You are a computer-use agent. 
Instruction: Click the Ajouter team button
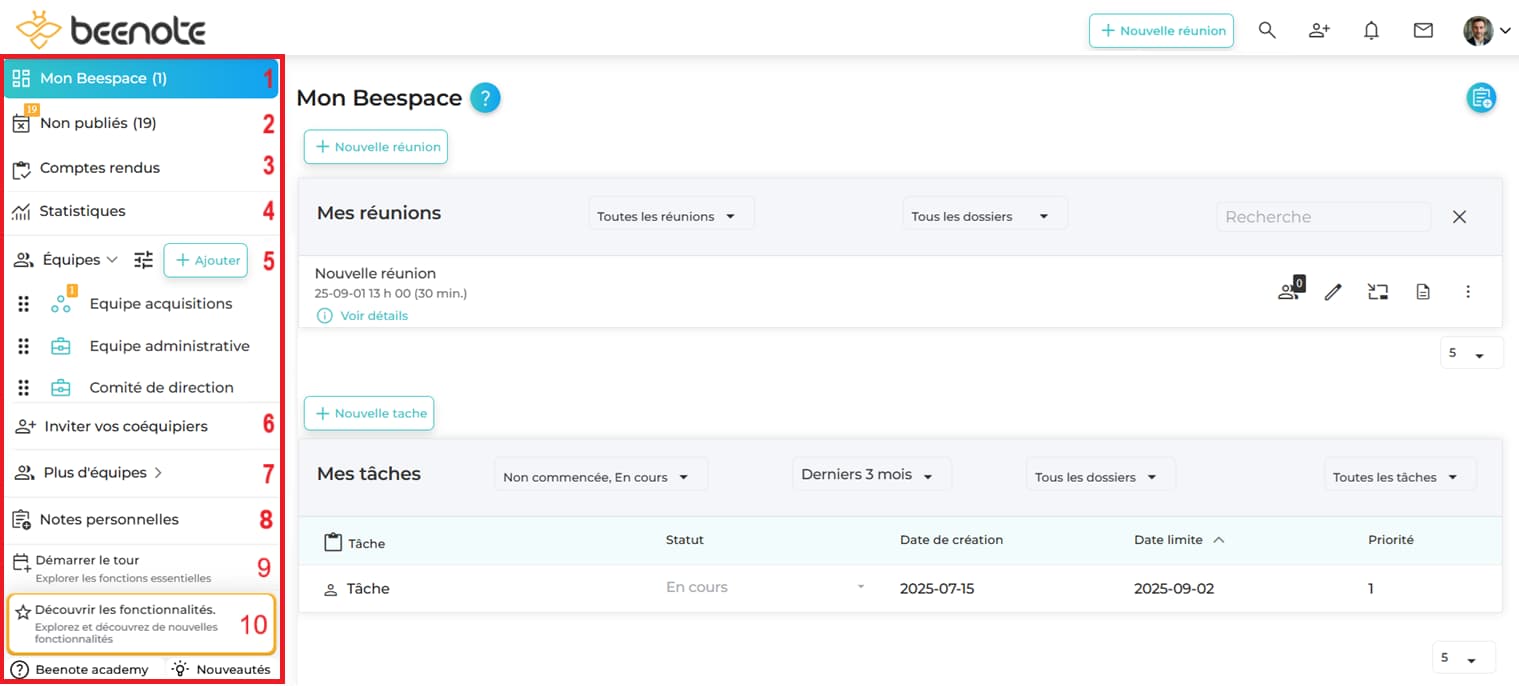206,260
